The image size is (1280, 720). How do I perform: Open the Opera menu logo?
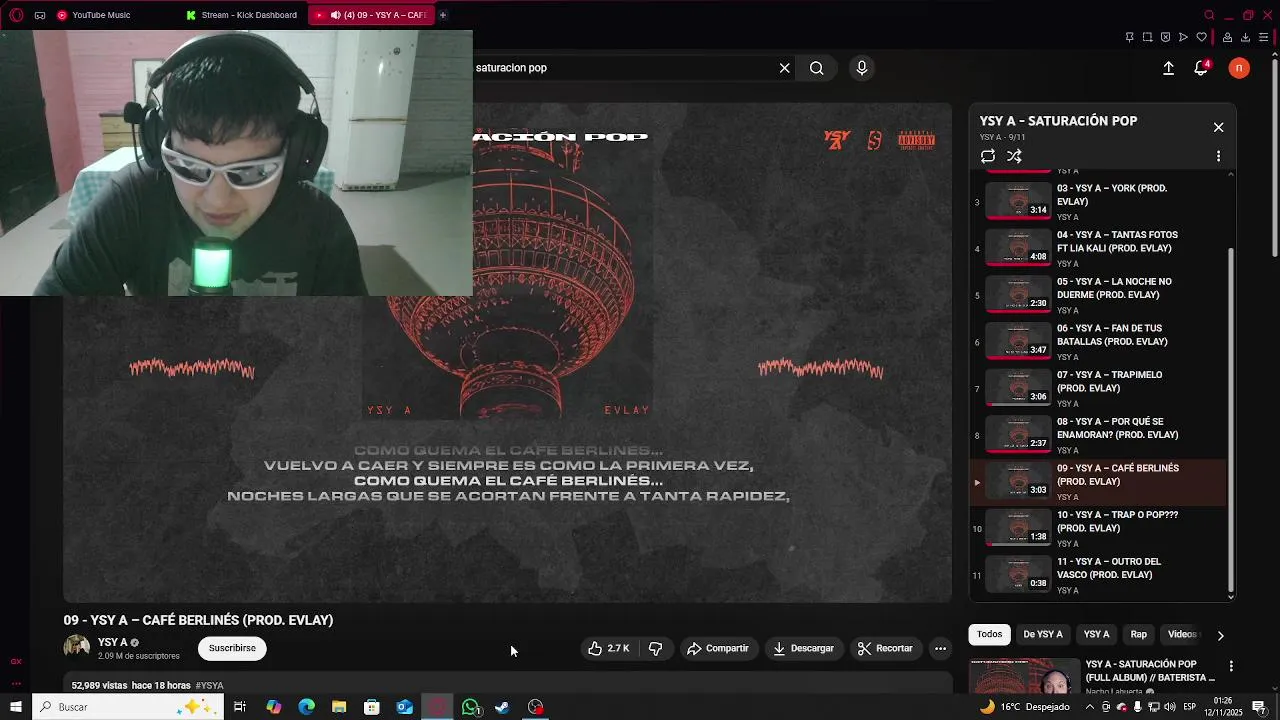[16, 15]
